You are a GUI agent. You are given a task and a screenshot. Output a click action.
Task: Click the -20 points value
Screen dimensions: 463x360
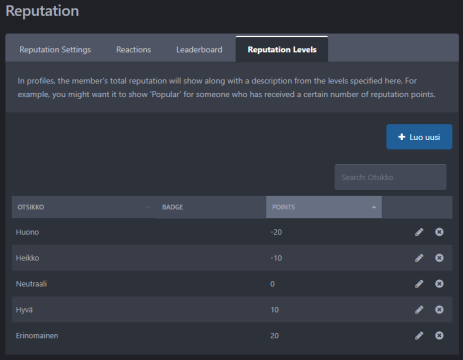[276, 232]
